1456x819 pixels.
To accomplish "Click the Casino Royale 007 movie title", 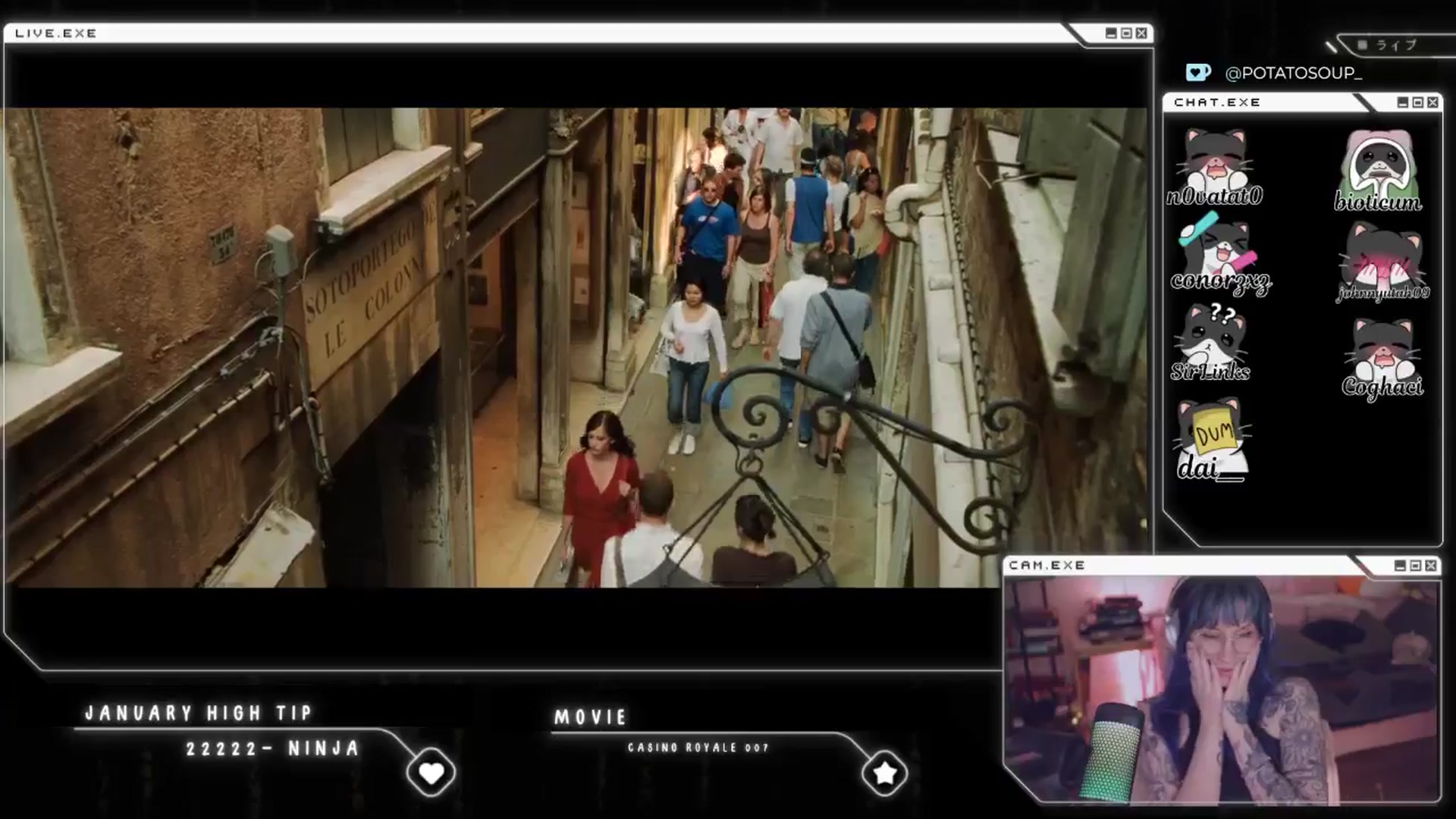I will click(698, 748).
